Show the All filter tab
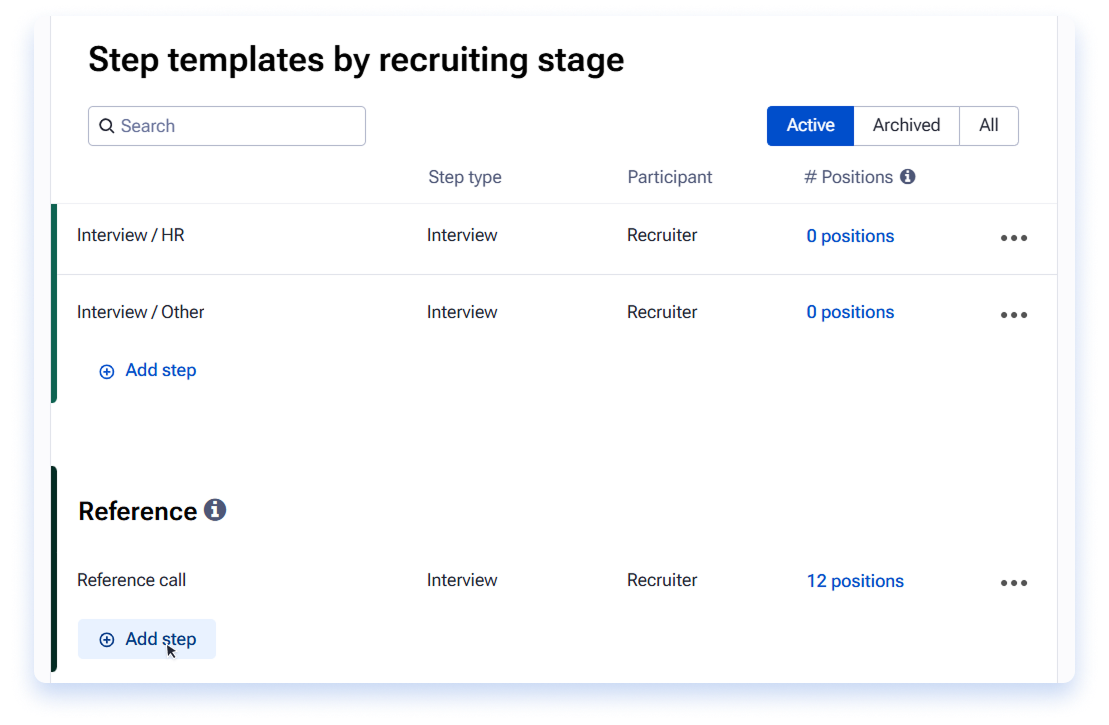The image size is (1109, 725). [x=989, y=126]
